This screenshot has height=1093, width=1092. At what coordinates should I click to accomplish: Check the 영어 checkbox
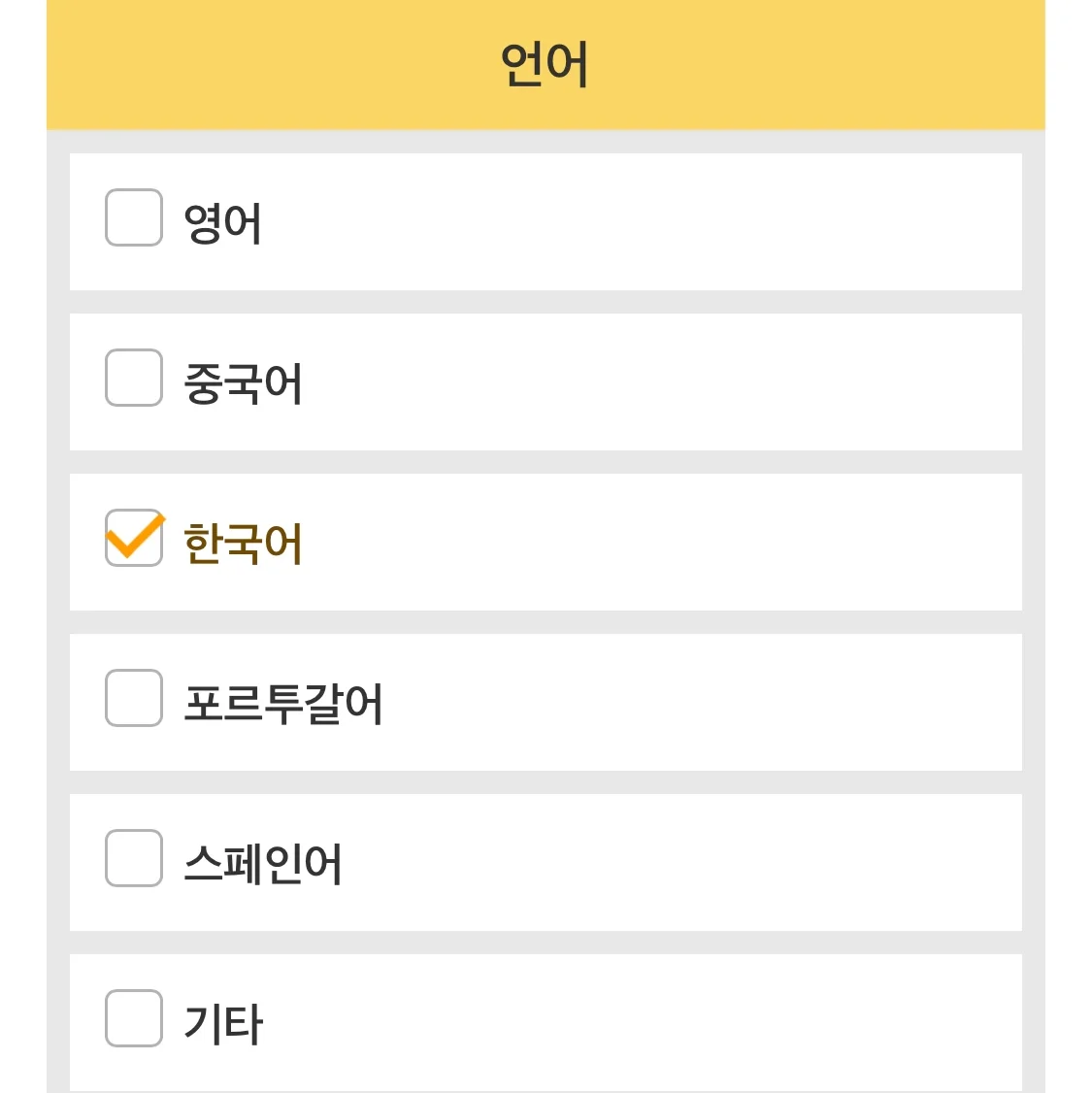click(134, 217)
